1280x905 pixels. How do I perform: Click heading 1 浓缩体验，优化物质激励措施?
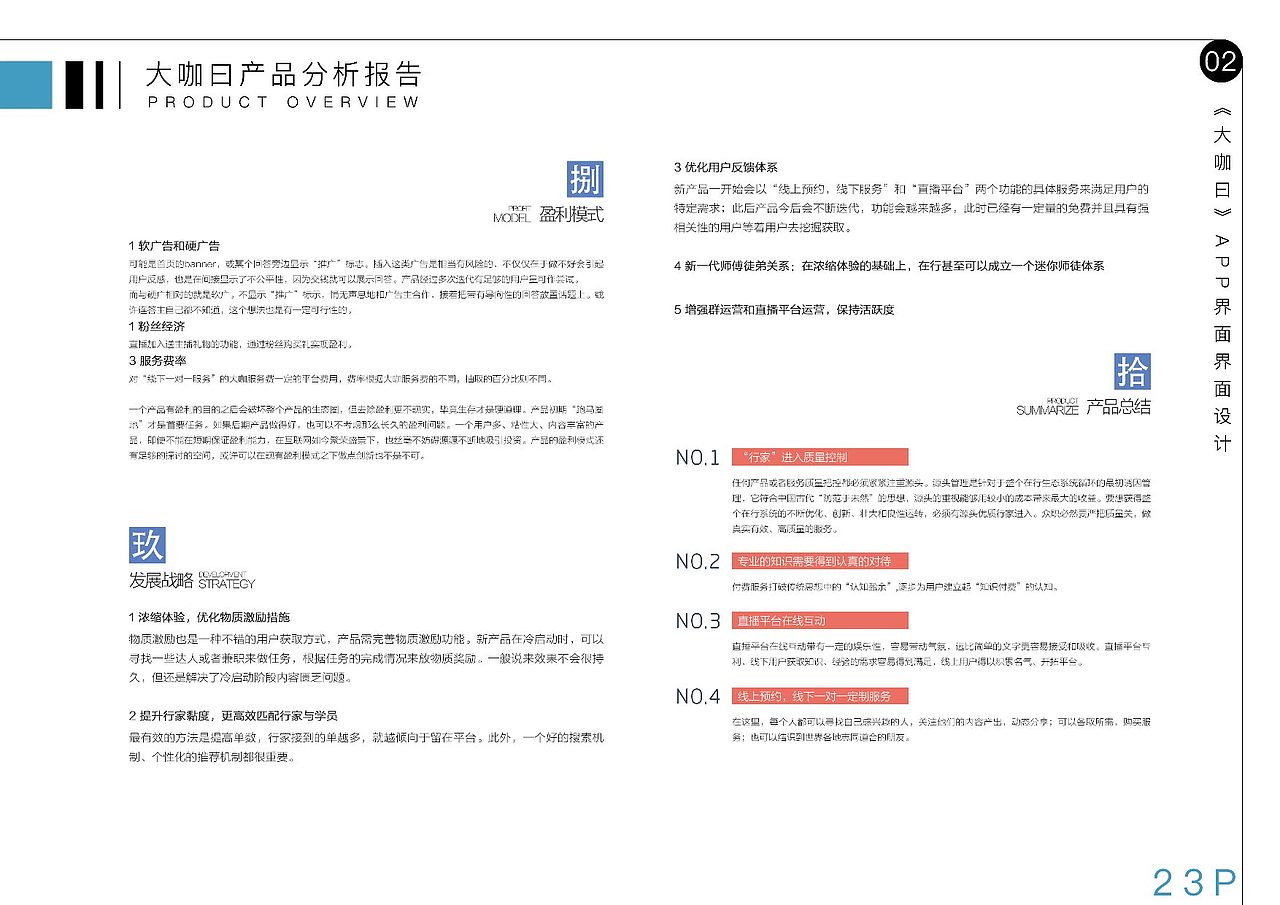point(209,617)
